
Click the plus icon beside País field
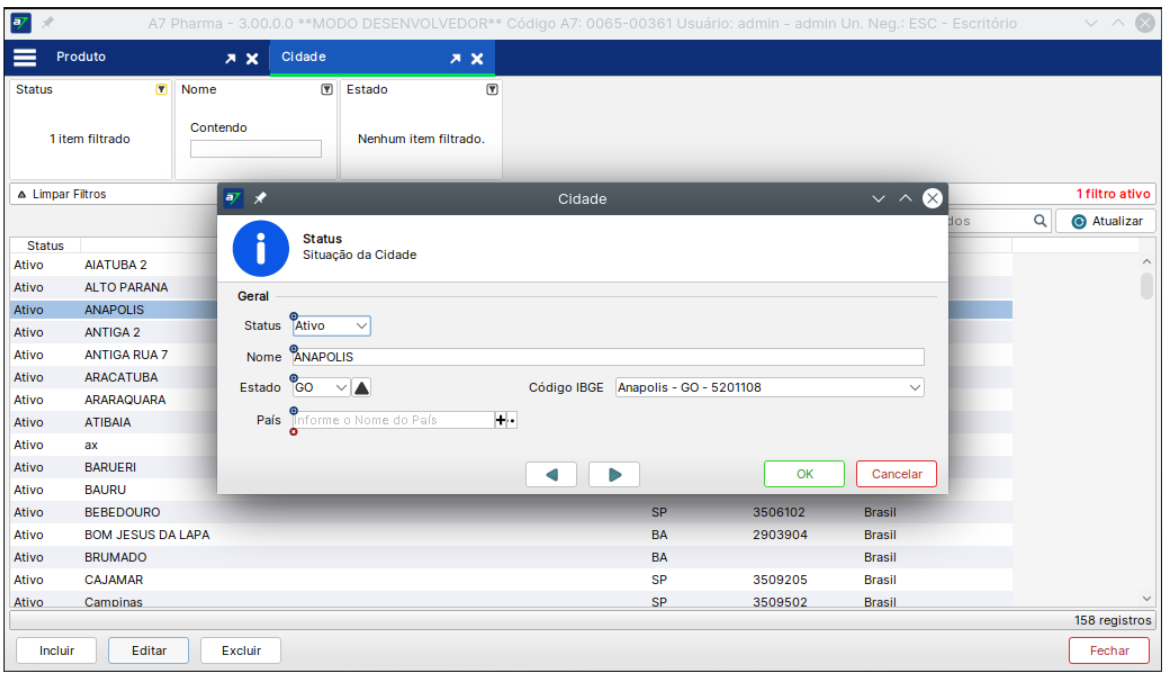click(501, 421)
